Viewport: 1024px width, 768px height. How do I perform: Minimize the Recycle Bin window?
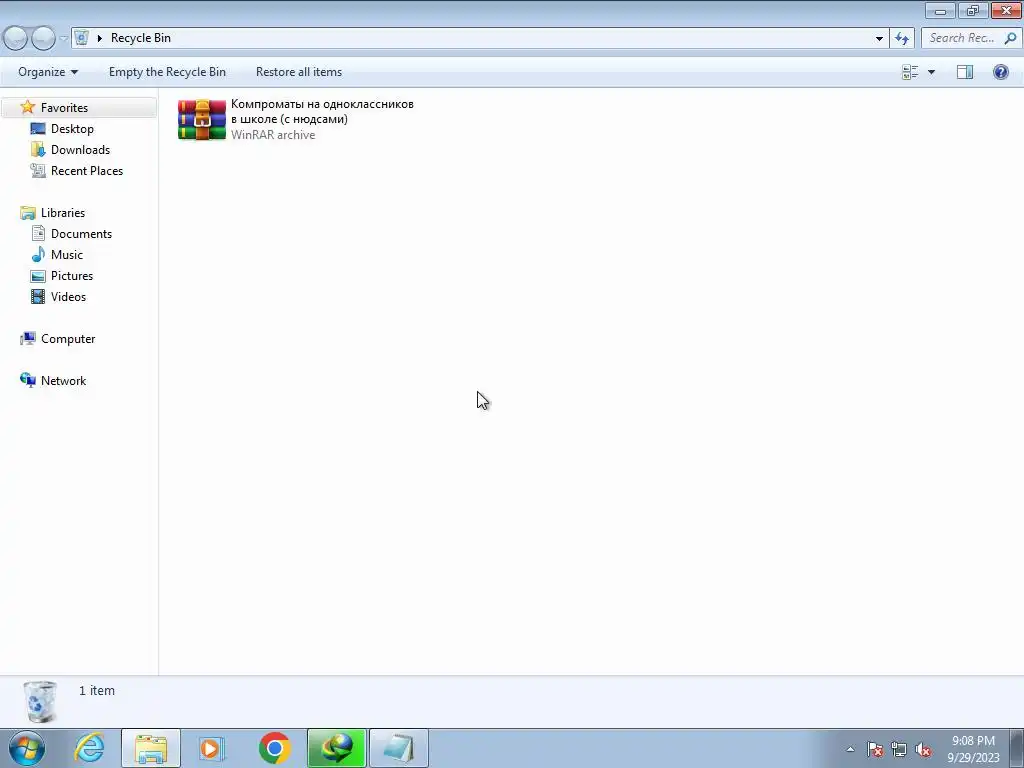pyautogui.click(x=940, y=11)
